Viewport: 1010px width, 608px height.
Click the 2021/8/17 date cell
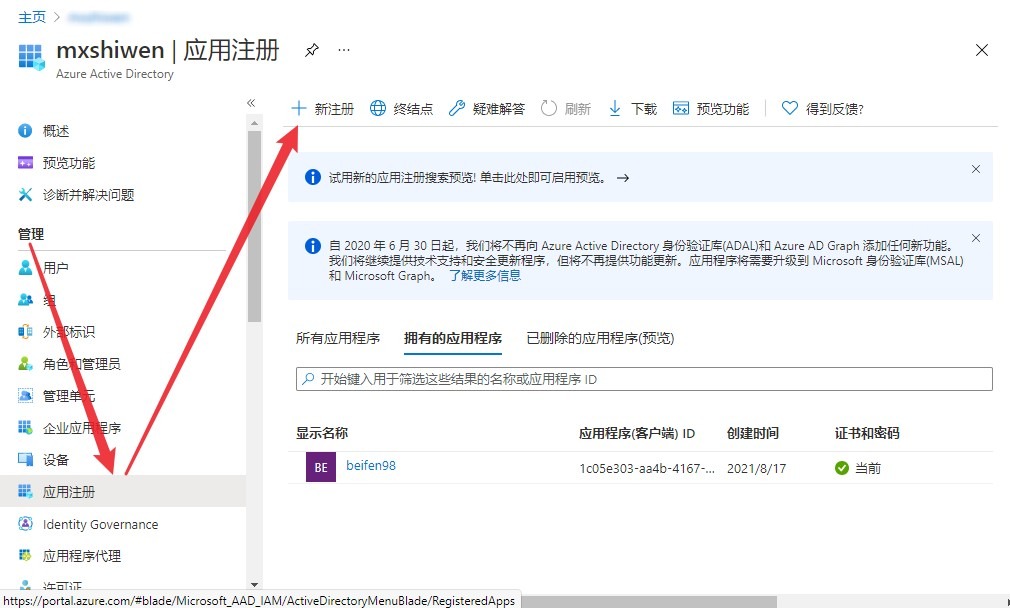pyautogui.click(x=757, y=468)
